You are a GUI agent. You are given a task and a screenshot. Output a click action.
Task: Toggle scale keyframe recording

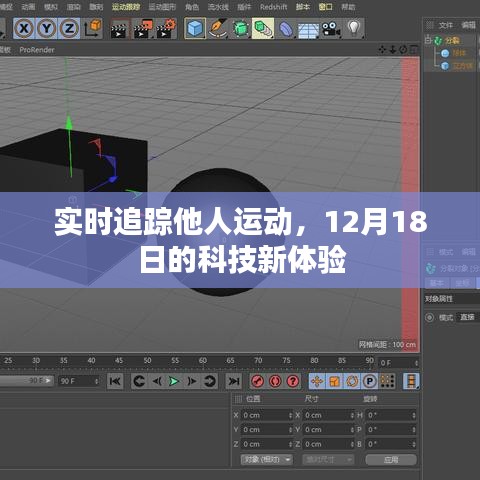335,381
